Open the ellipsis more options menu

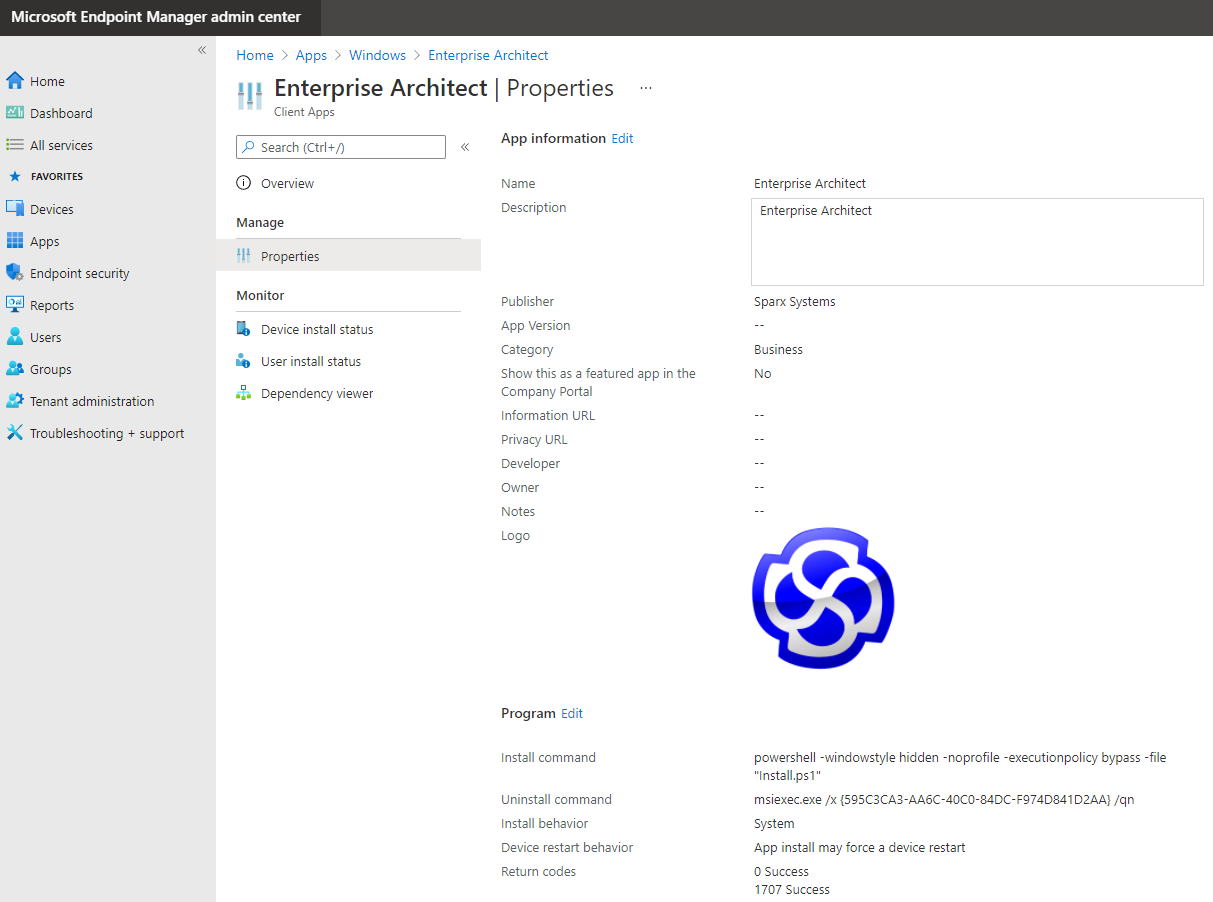(x=646, y=88)
